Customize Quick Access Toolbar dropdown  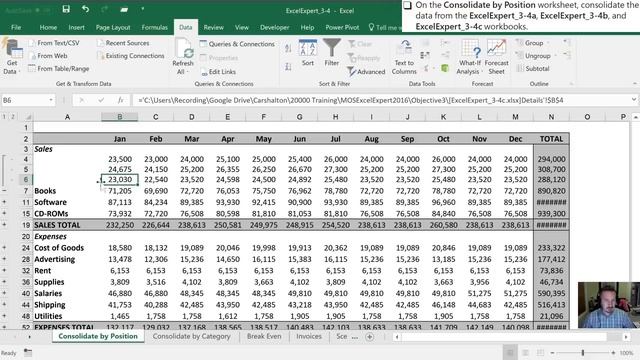142,9
